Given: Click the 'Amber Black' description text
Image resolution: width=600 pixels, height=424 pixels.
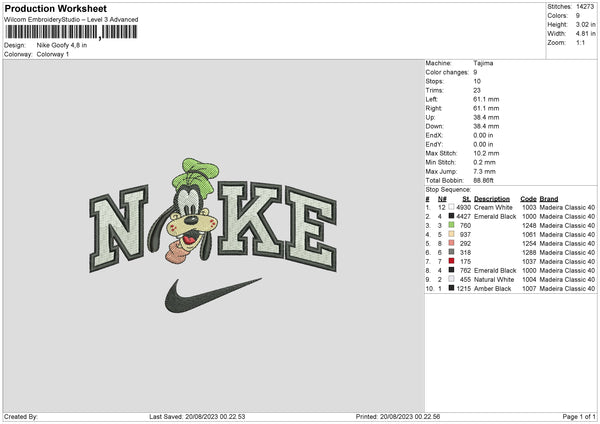Looking at the screenshot, I should [492, 289].
